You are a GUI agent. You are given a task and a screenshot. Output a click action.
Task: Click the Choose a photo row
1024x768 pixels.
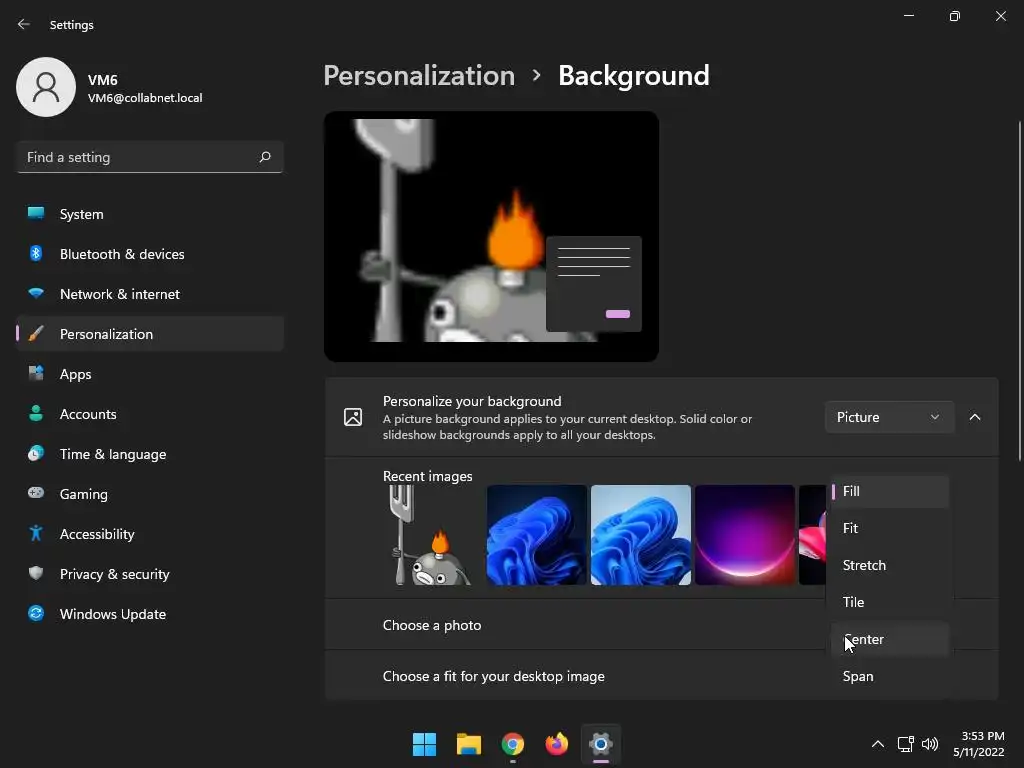pyautogui.click(x=662, y=625)
